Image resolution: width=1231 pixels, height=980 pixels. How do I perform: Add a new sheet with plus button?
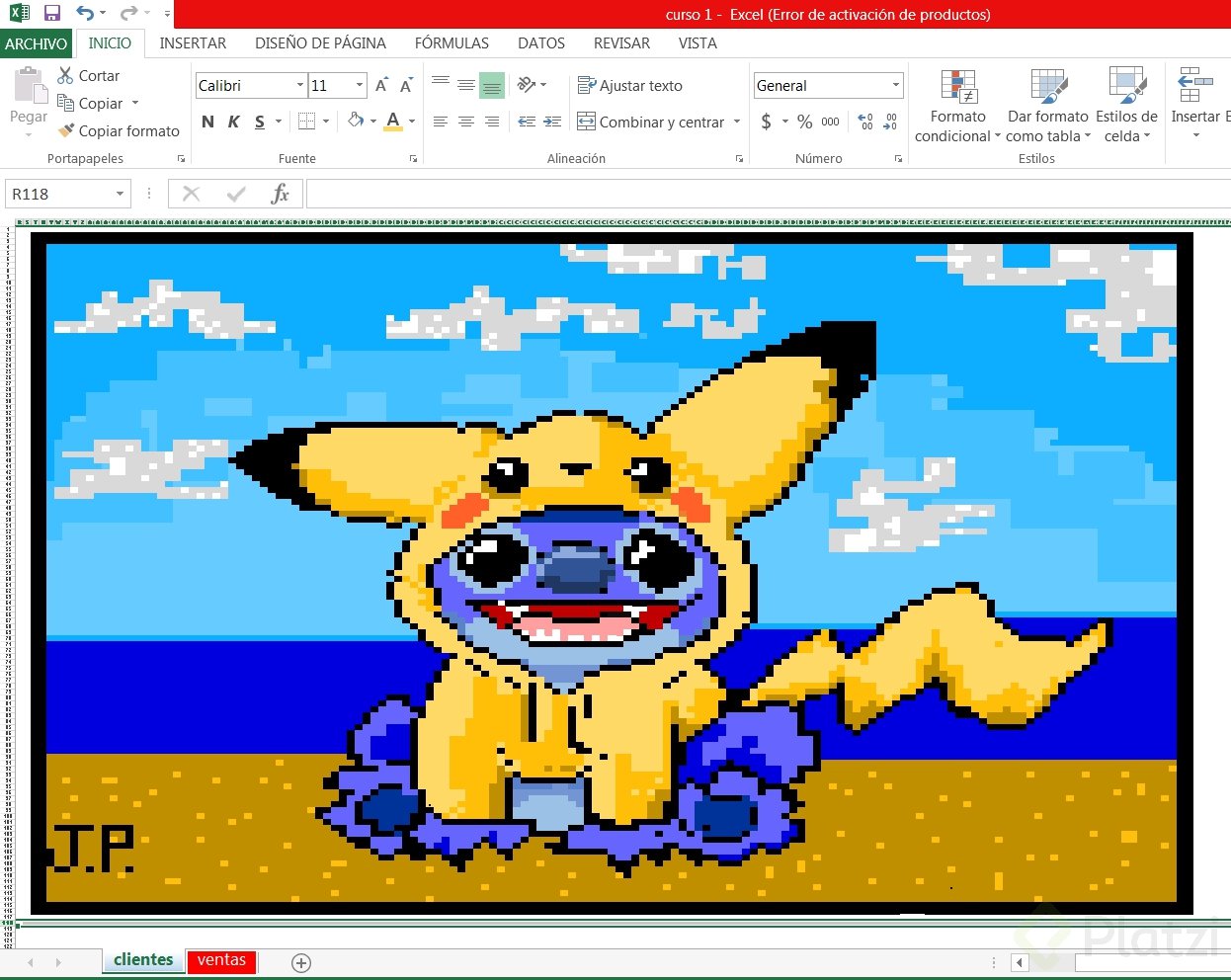[301, 962]
